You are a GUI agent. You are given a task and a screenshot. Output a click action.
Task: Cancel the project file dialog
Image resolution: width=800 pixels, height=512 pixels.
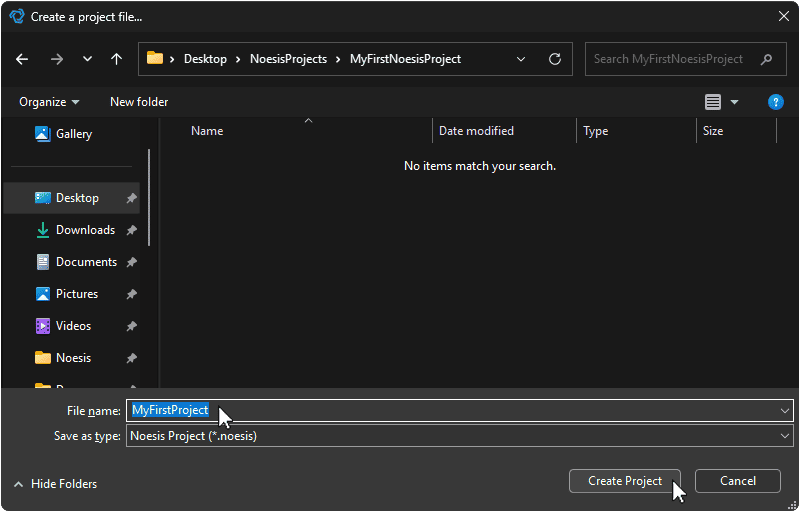tap(738, 481)
